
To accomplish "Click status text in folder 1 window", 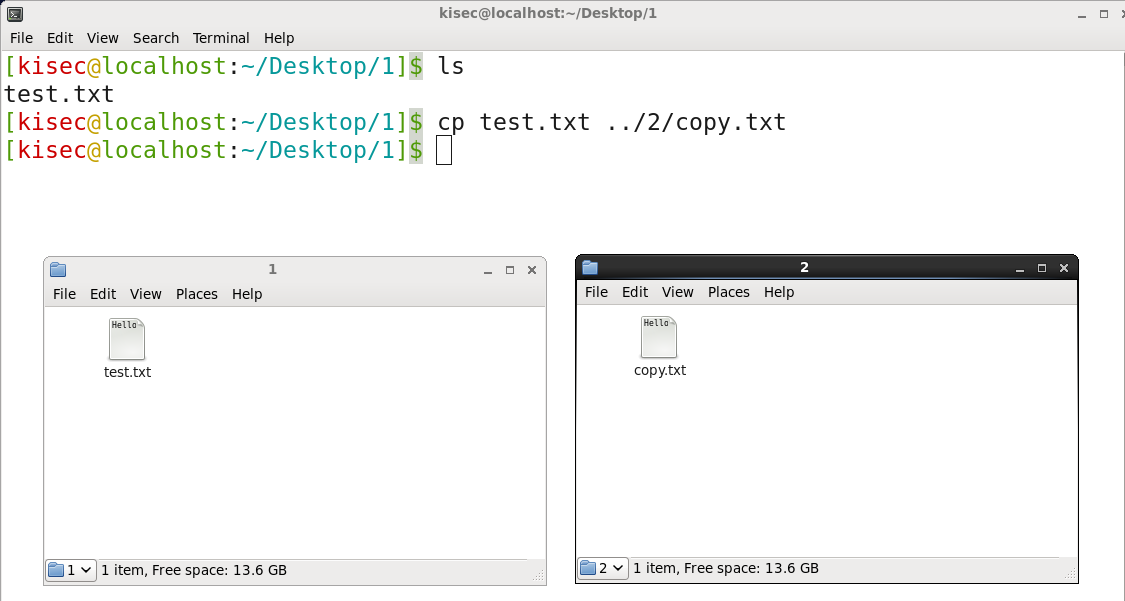I will [x=194, y=570].
